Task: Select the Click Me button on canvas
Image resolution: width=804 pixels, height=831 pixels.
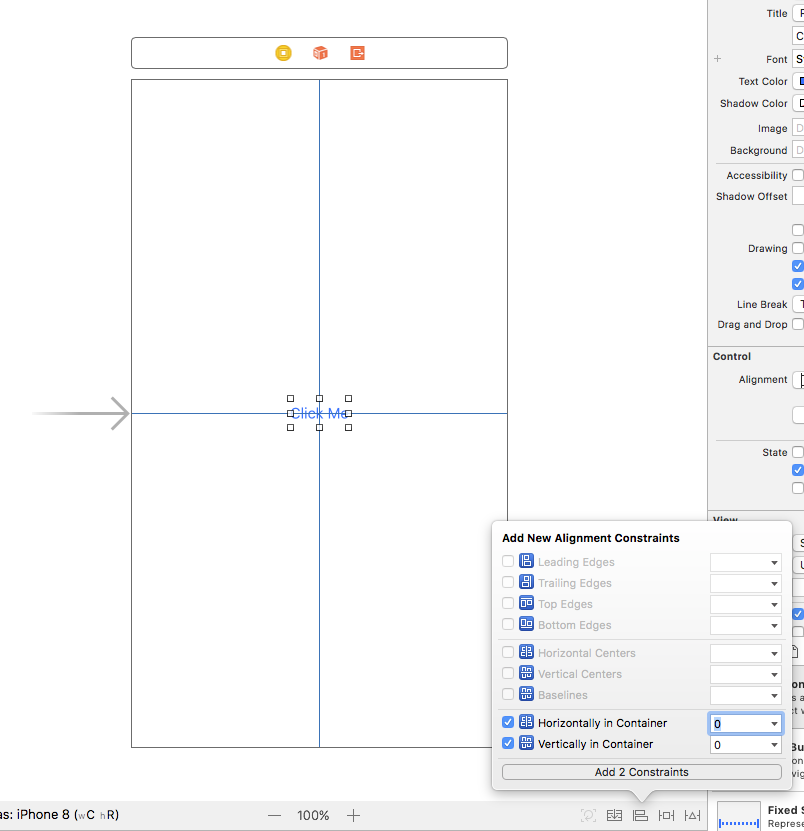Action: point(319,413)
